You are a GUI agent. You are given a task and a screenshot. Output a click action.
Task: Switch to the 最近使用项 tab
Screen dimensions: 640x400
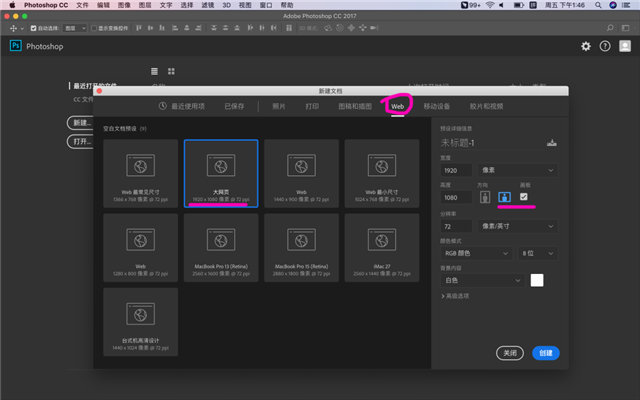(182, 106)
